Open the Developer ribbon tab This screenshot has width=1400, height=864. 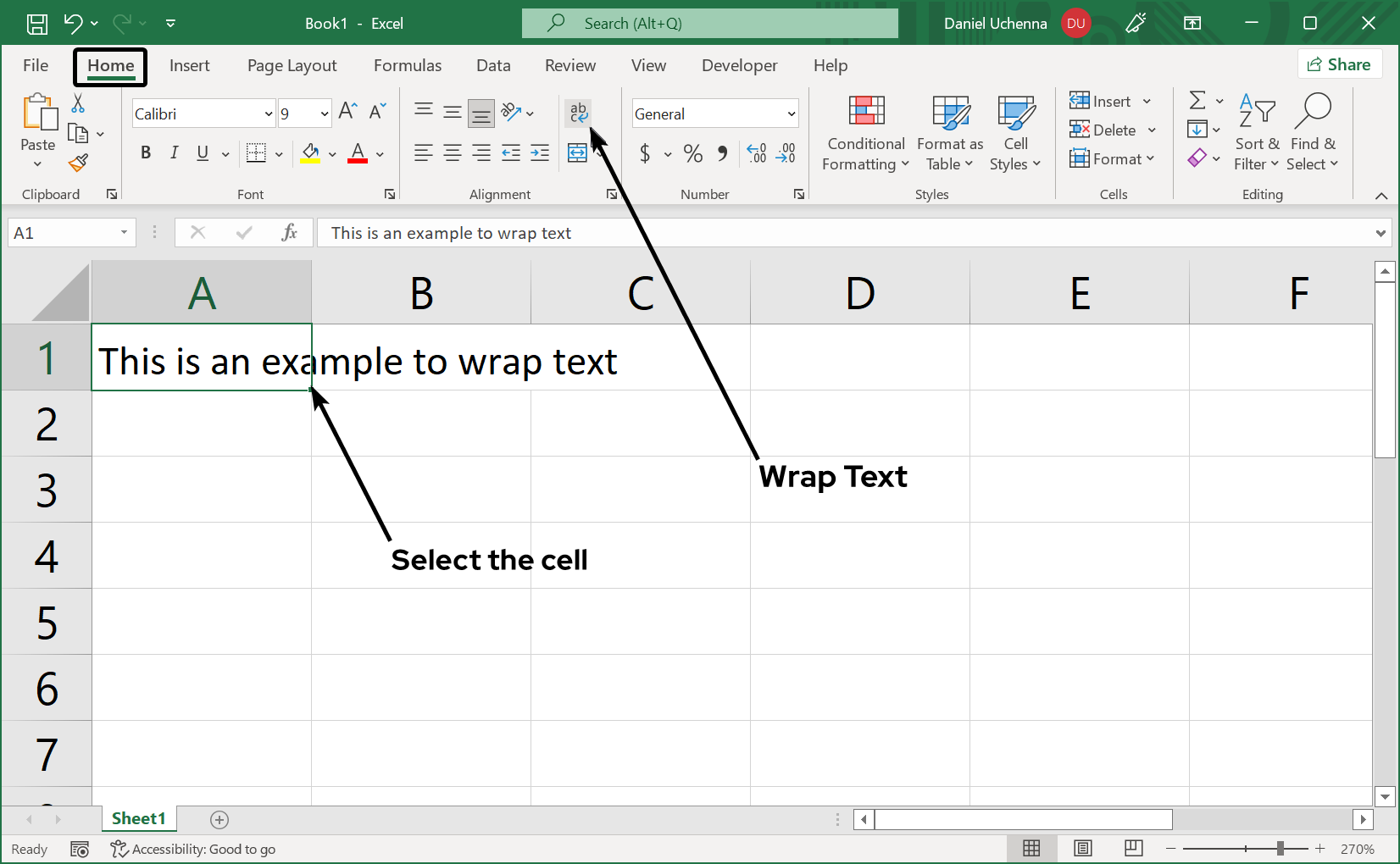click(739, 65)
